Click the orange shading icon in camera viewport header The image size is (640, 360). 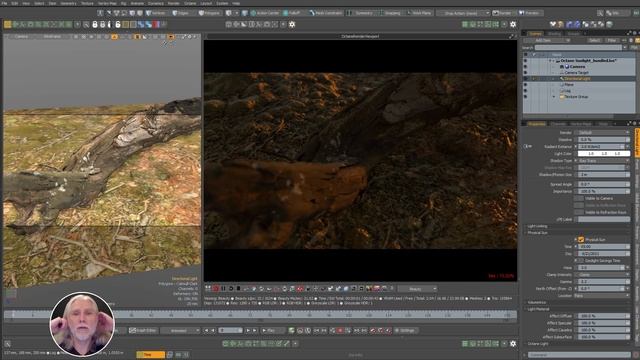pyautogui.click(x=114, y=37)
